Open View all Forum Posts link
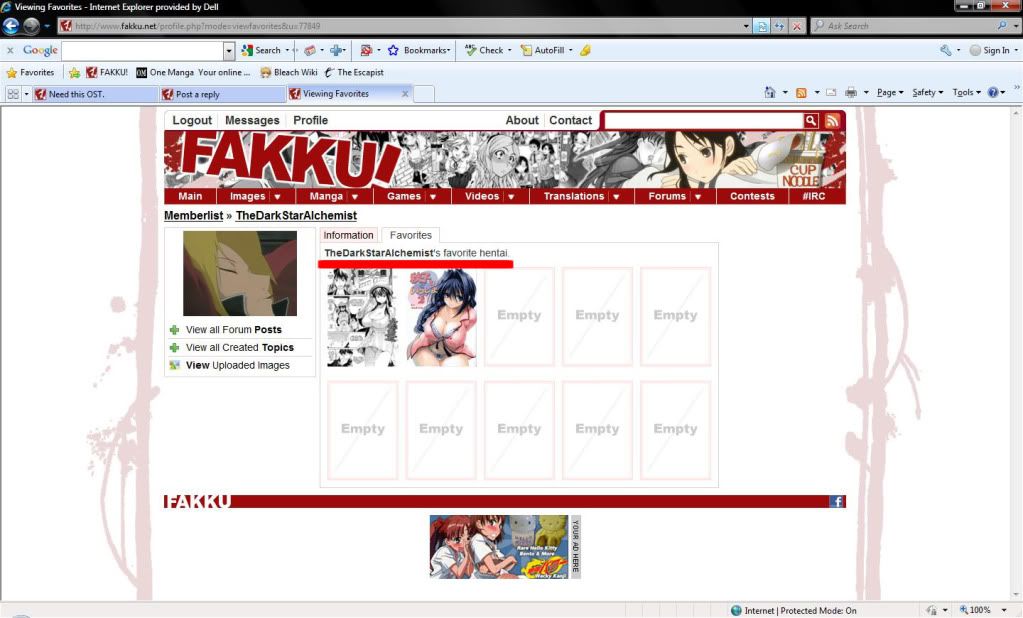1023x618 pixels. click(233, 329)
